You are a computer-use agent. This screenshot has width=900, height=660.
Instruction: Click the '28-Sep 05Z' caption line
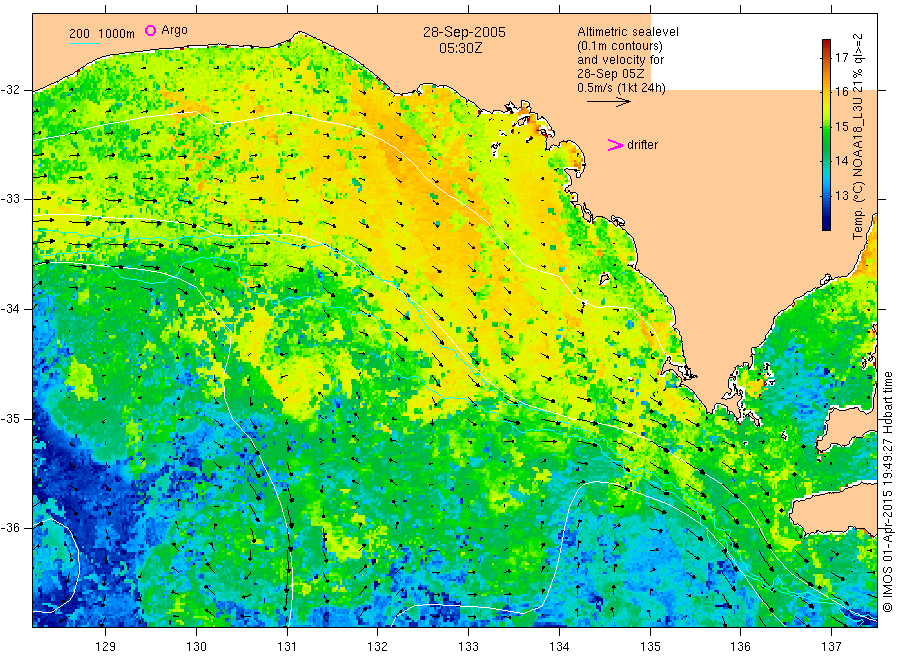click(x=611, y=74)
